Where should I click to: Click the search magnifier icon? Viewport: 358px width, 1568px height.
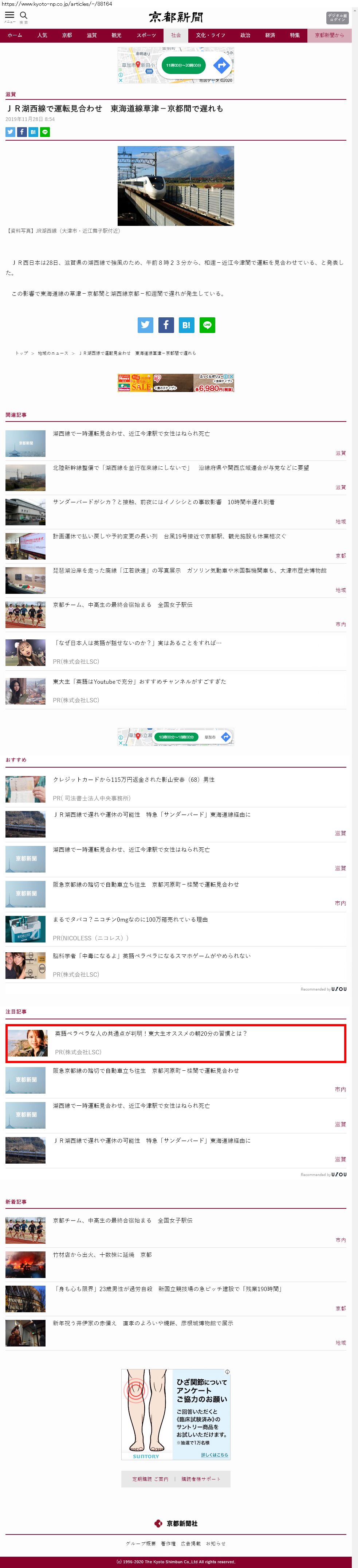tap(24, 15)
